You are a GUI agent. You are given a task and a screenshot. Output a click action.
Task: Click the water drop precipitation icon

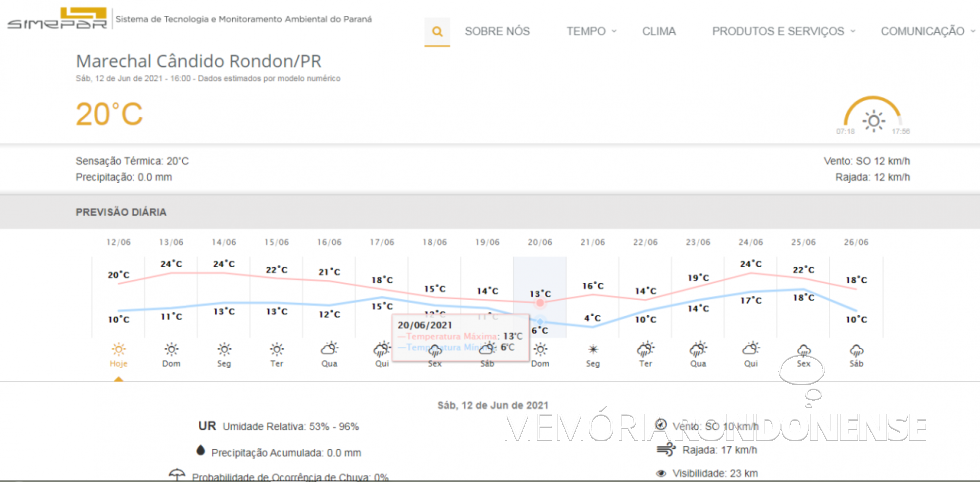click(x=201, y=451)
